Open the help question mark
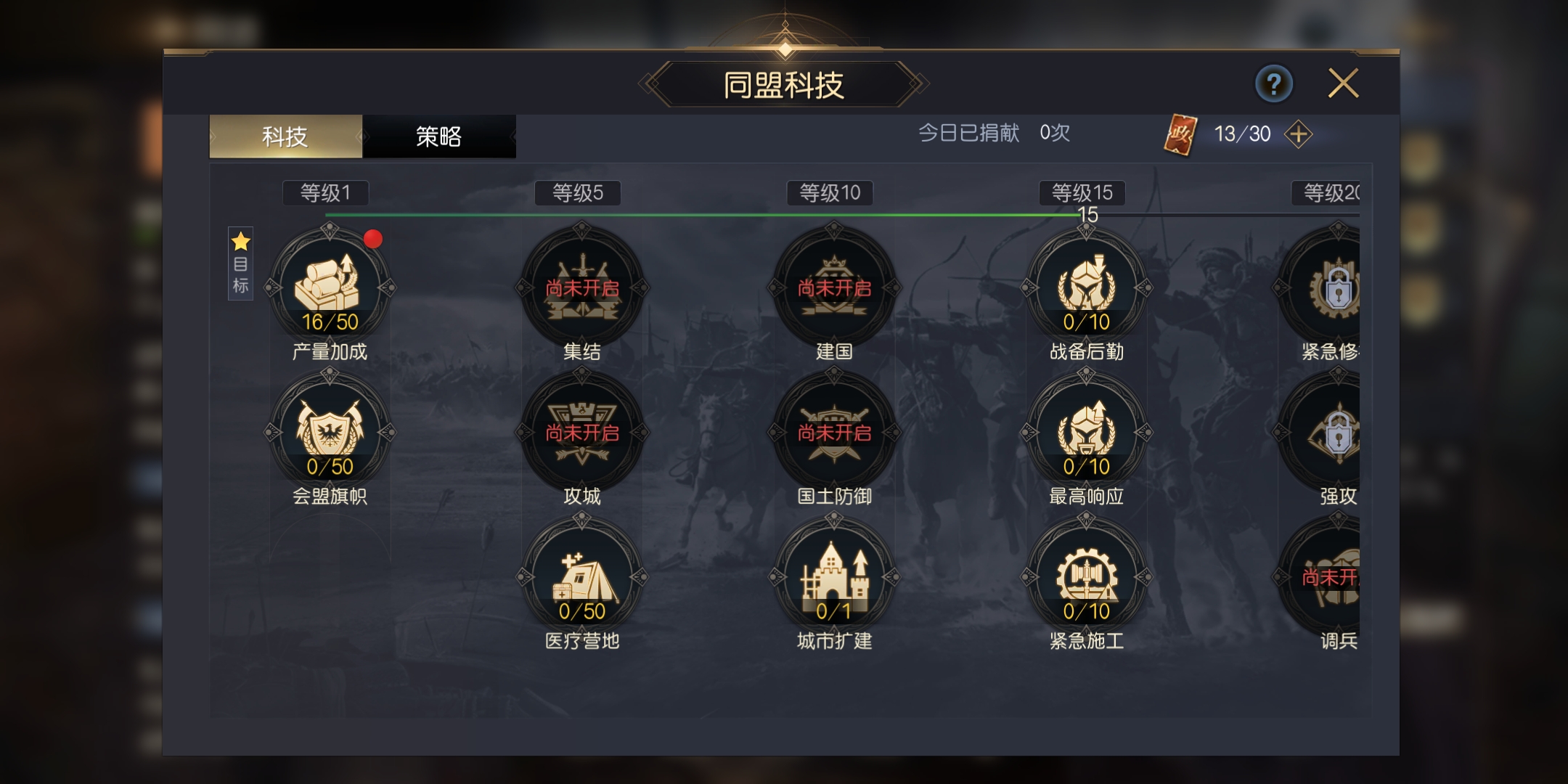The height and width of the screenshot is (784, 1568). click(1274, 83)
